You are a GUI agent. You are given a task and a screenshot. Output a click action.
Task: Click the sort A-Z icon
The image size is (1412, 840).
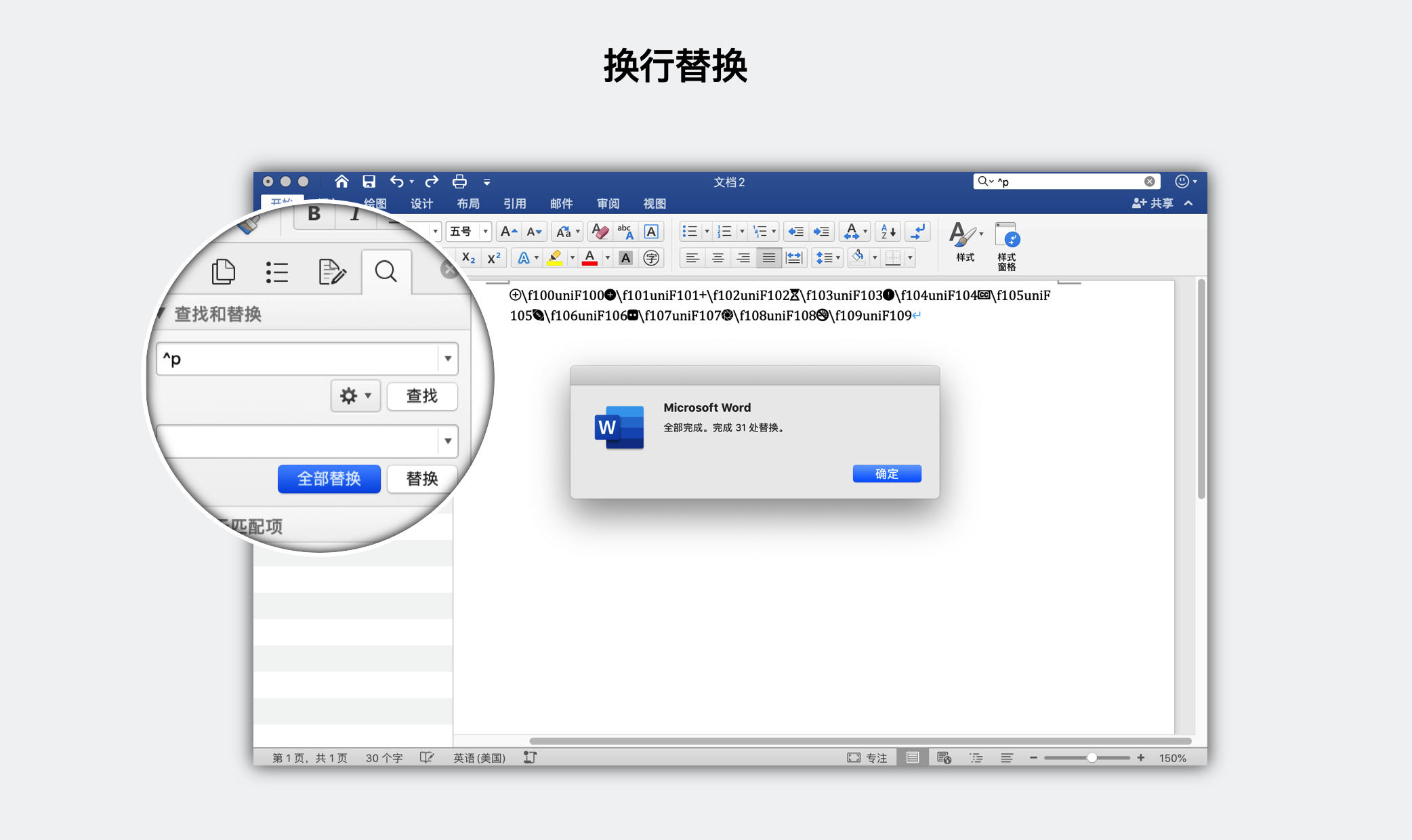click(x=888, y=232)
